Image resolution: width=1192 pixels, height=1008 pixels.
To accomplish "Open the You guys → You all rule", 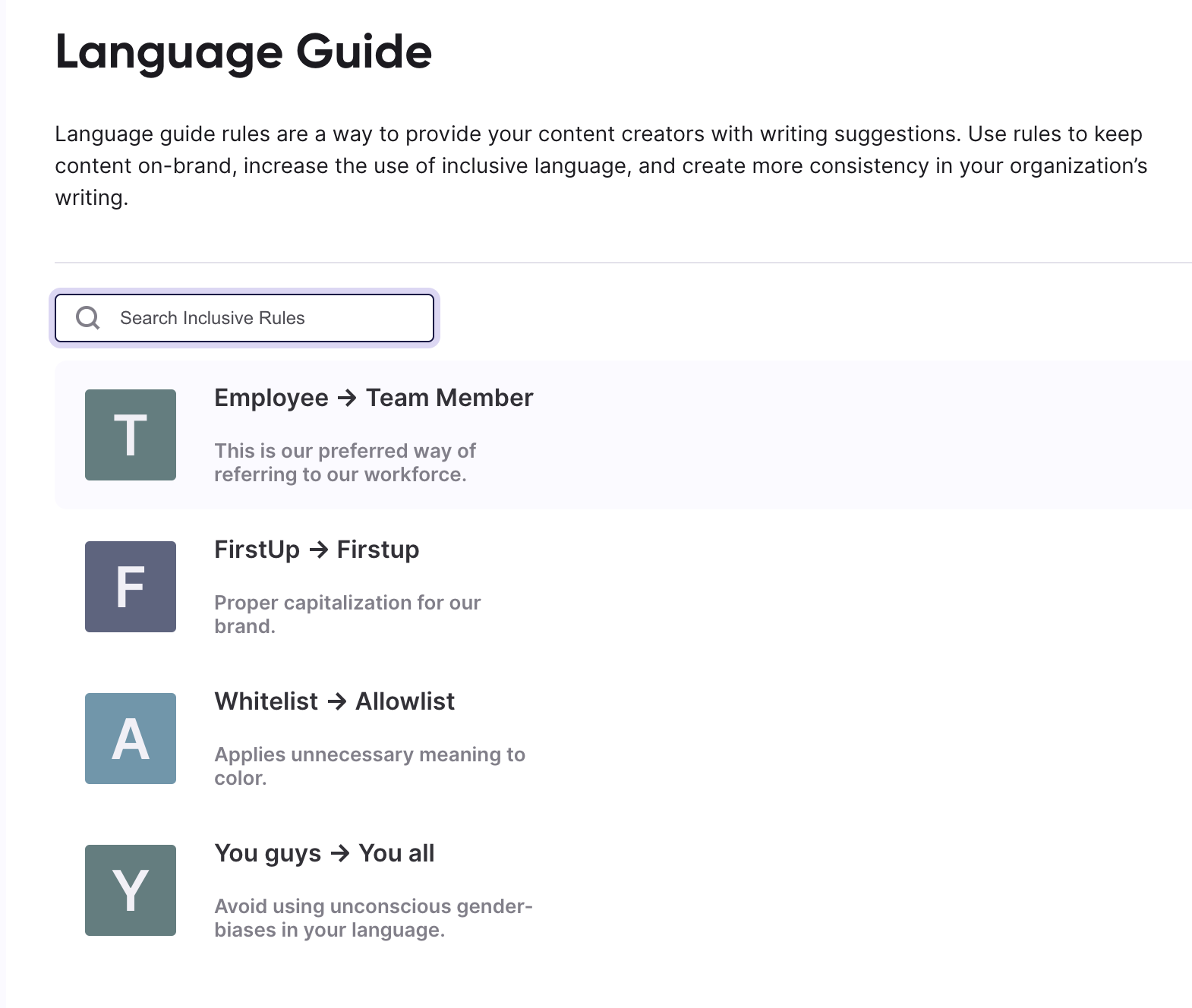I will (x=324, y=853).
